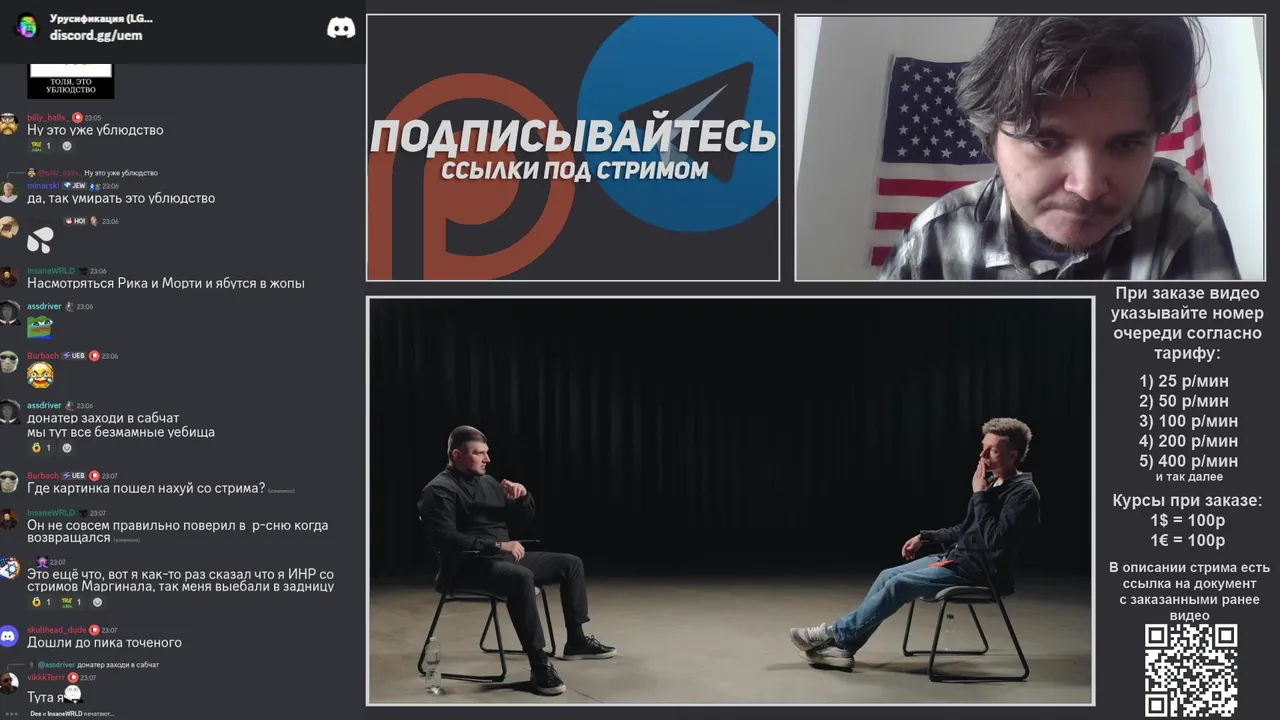This screenshot has height=720, width=1280.
Task: Click the tariff line "5) 400 р/мин"
Action: (x=1189, y=461)
